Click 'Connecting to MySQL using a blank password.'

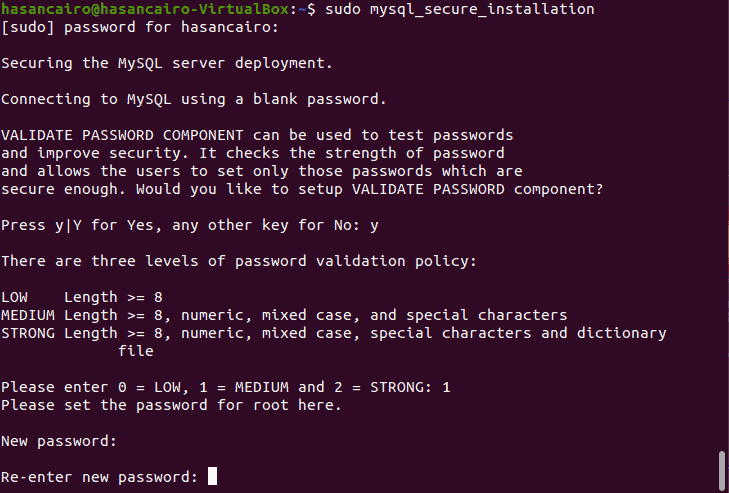[194, 100]
